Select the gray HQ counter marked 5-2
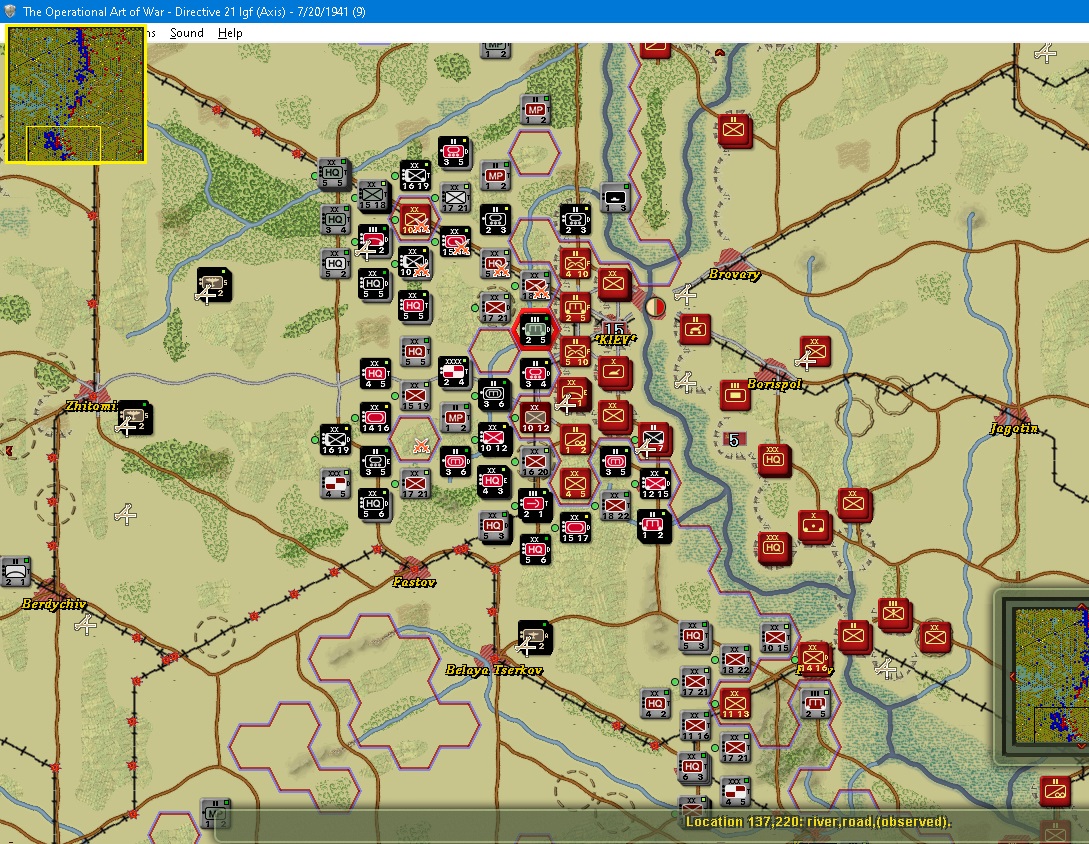Viewport: 1089px width, 844px height. tap(335, 264)
